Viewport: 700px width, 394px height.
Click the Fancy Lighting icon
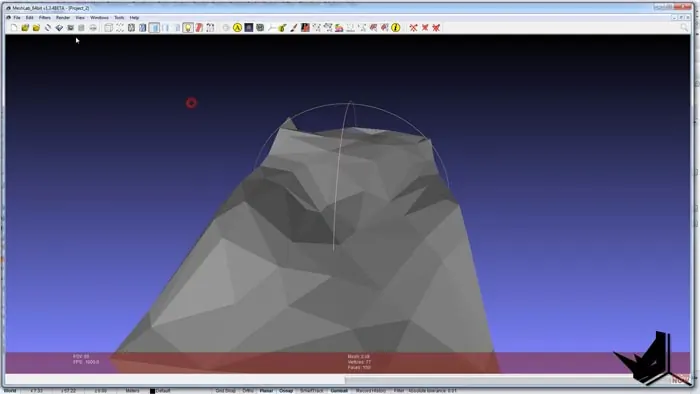[210, 28]
